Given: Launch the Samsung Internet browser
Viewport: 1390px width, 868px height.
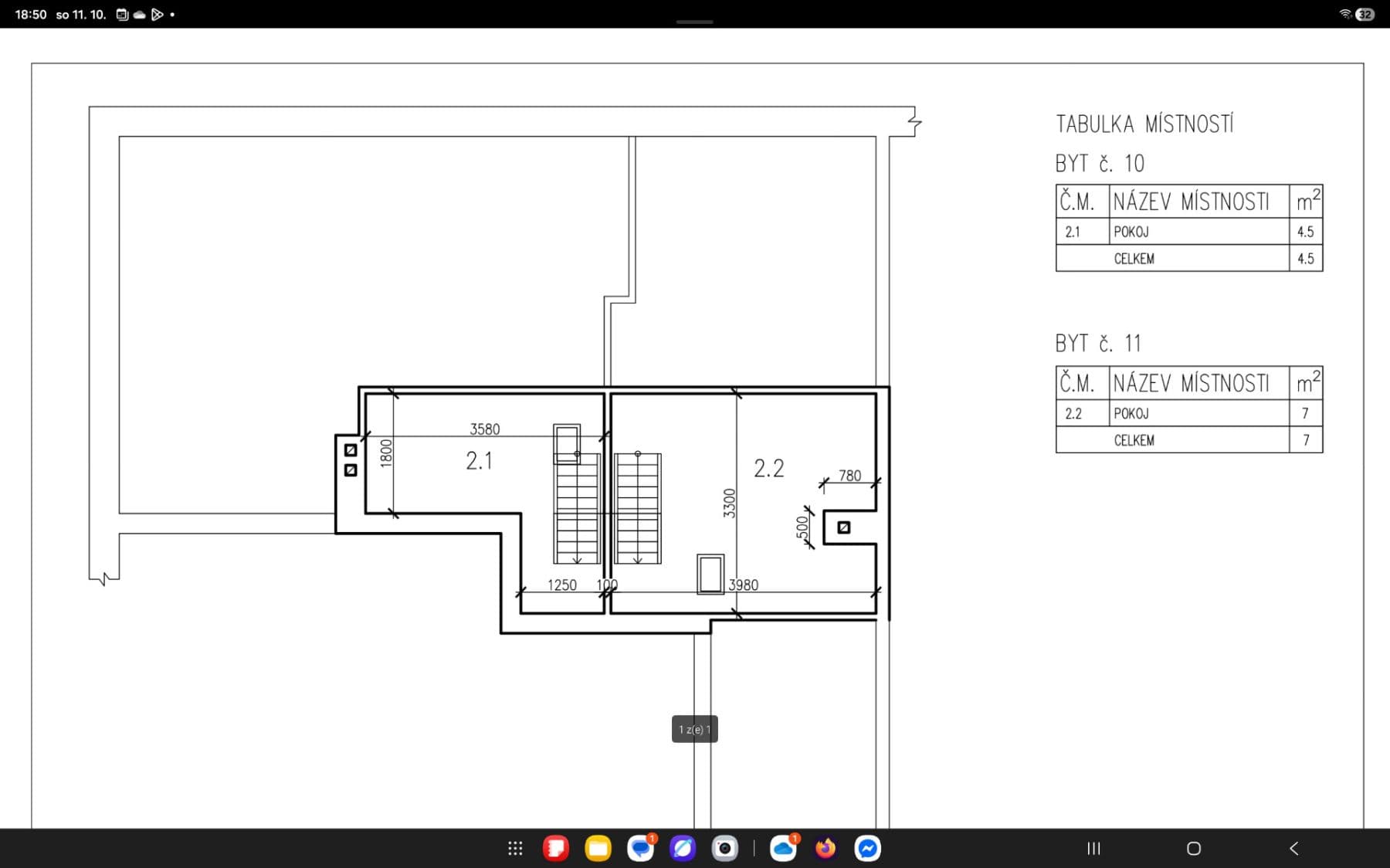Looking at the screenshot, I should (x=682, y=848).
